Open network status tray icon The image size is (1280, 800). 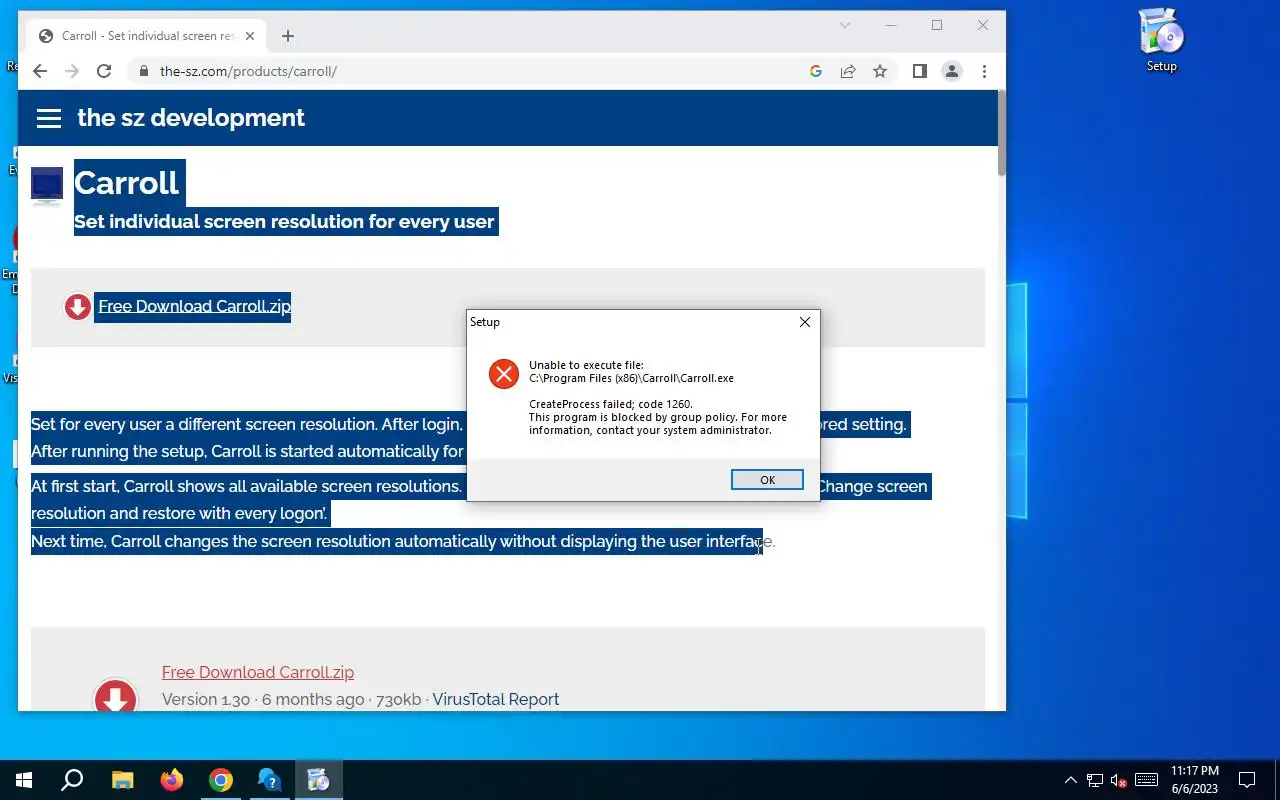pos(1095,780)
